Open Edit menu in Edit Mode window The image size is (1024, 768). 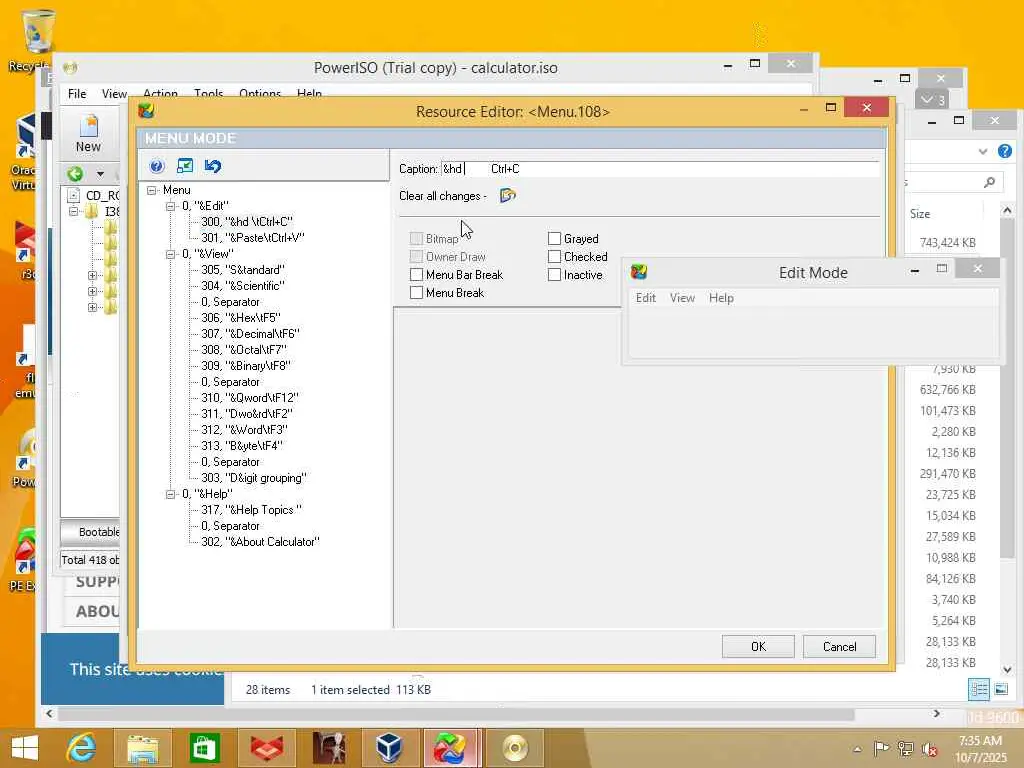[x=646, y=298]
